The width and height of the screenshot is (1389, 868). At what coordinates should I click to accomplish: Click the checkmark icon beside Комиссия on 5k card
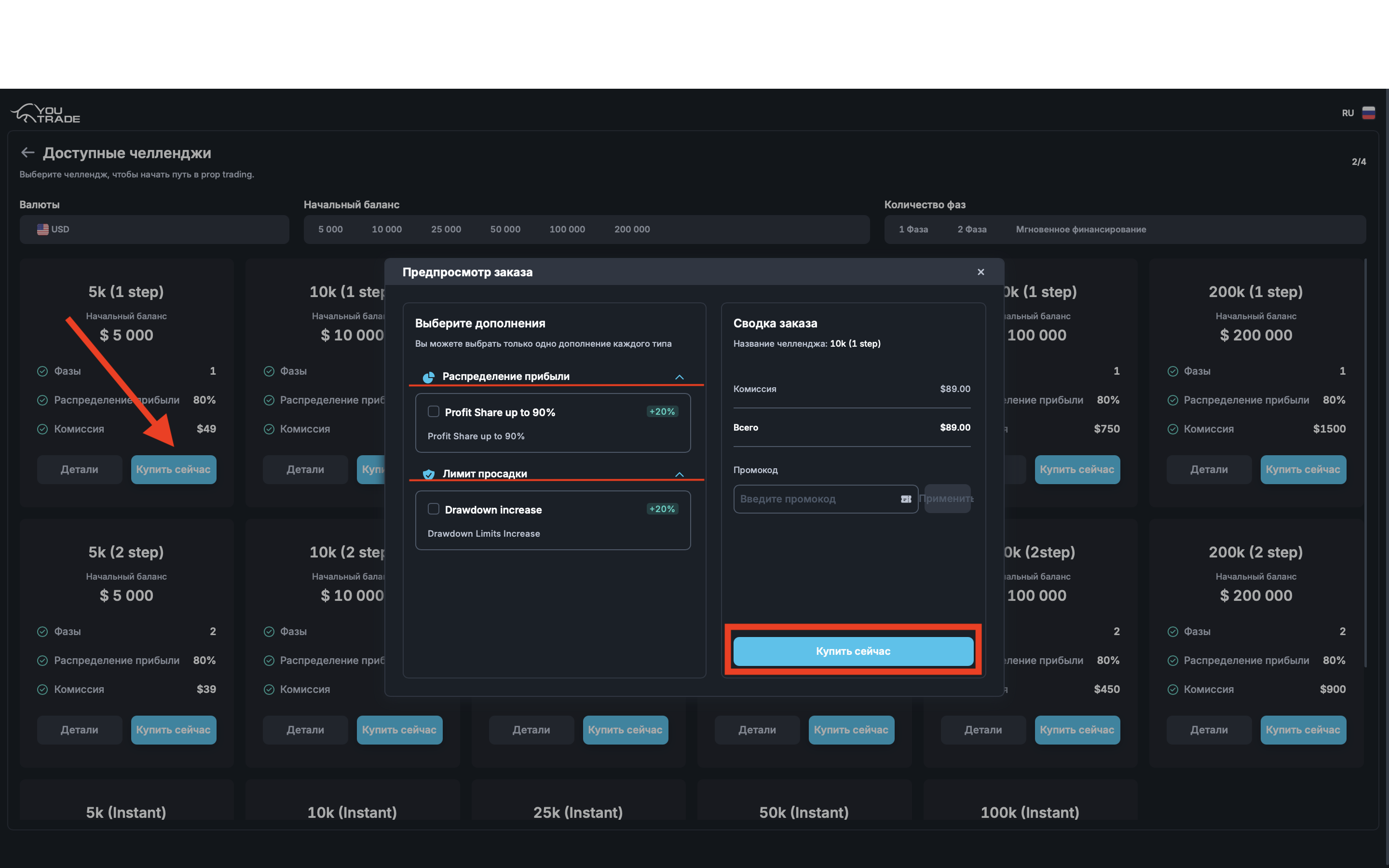coord(42,429)
